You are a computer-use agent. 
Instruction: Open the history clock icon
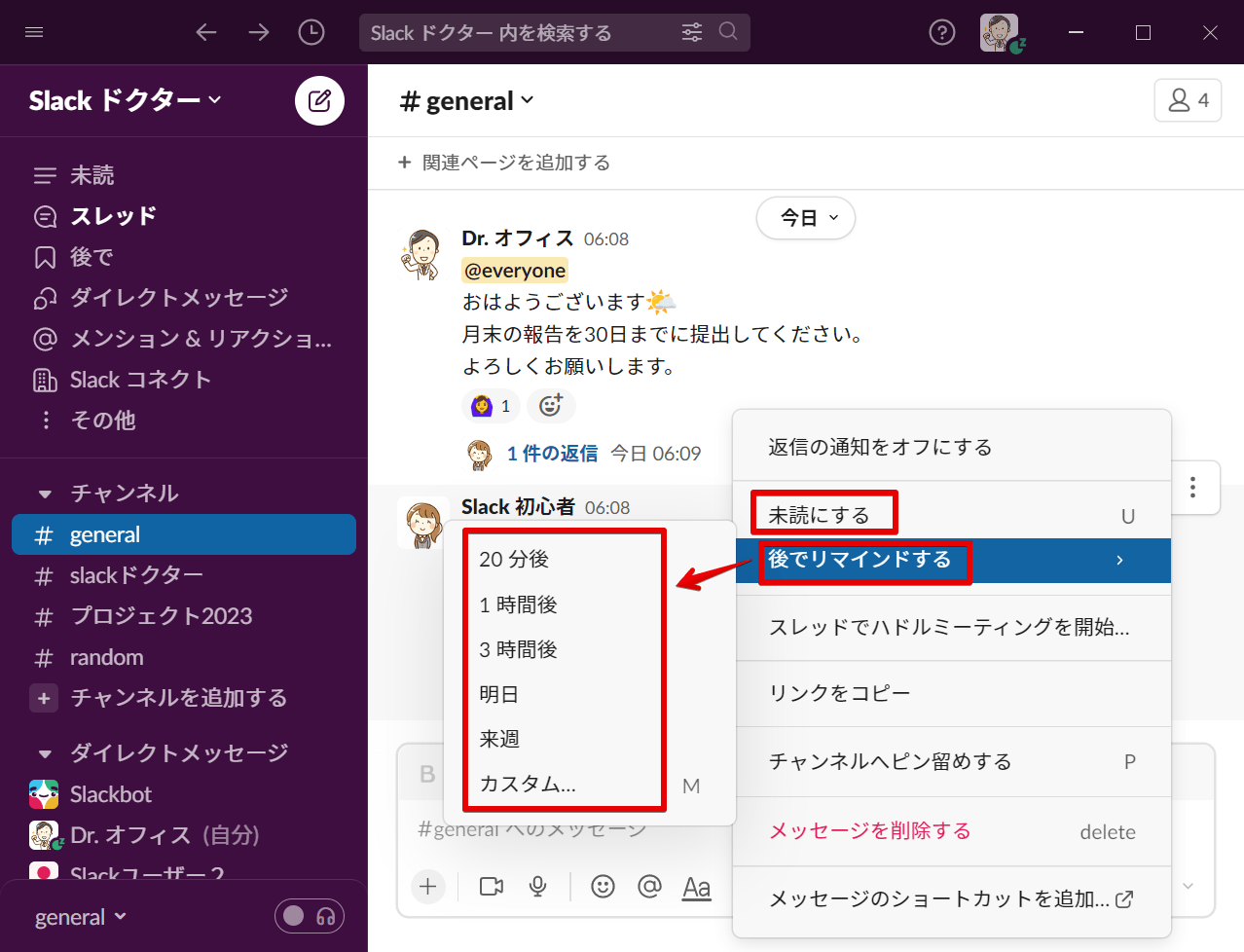(311, 32)
